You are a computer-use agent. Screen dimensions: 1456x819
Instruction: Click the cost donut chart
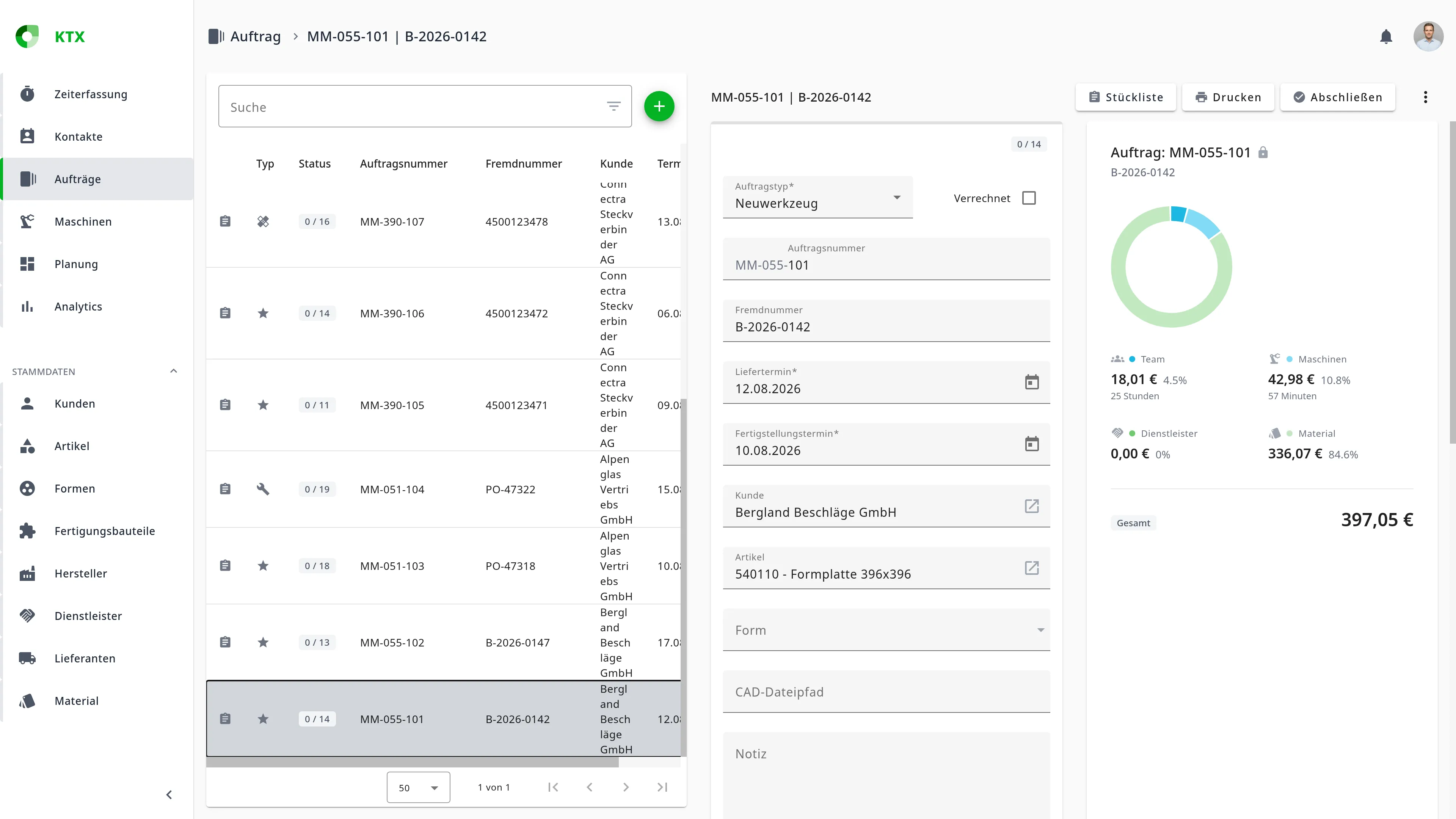pos(1171,267)
